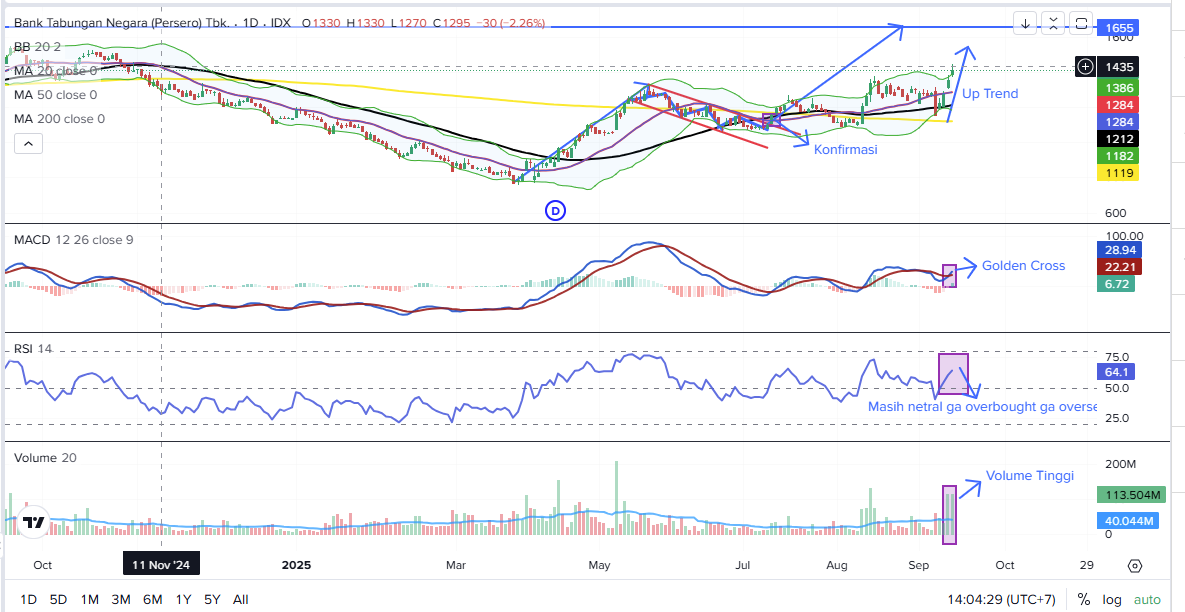Click the high price H1330 value
Screen dimensions: 1185x612
(x=364, y=23)
